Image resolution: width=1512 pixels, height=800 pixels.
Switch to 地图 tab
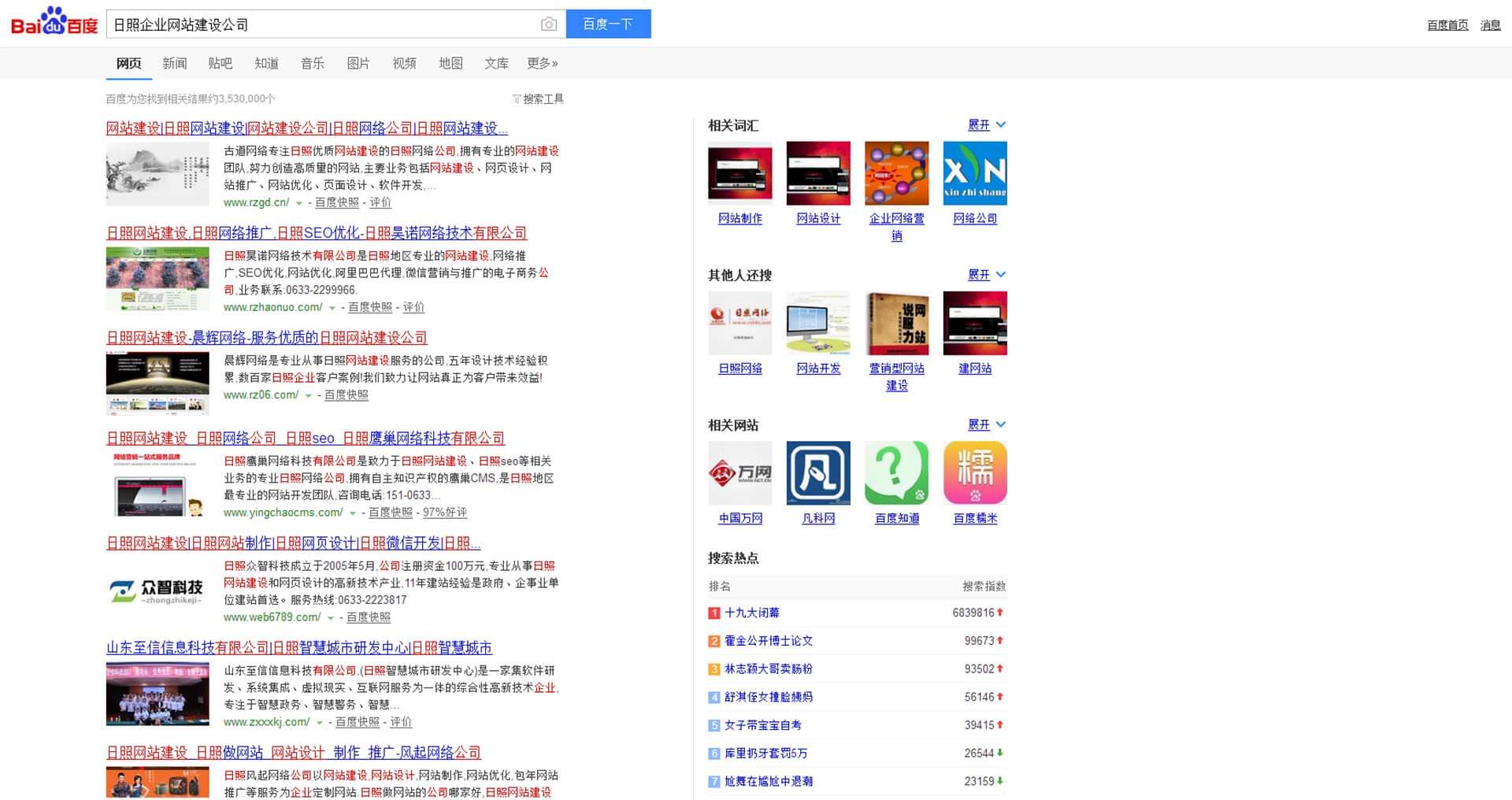[450, 63]
